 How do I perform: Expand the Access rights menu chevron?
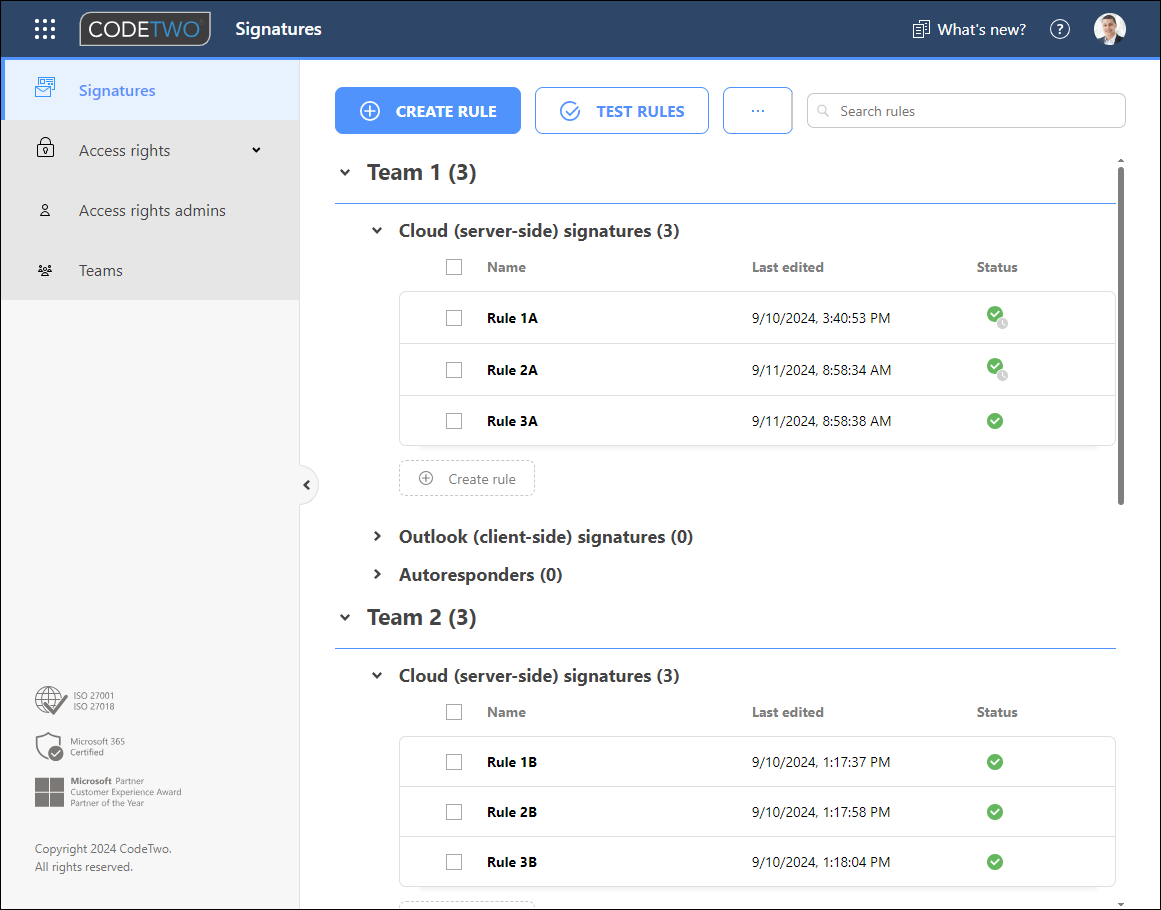point(256,150)
